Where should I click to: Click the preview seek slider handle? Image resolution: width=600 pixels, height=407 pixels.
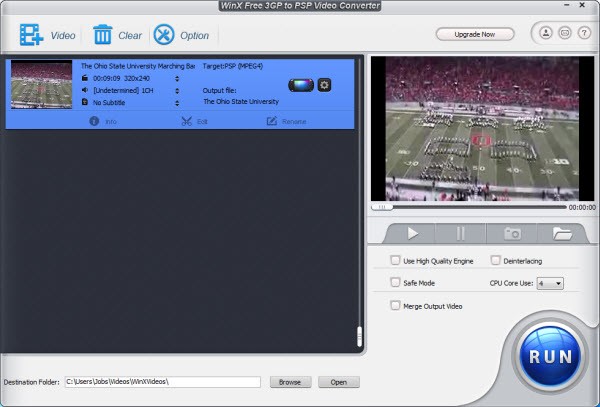click(x=382, y=207)
